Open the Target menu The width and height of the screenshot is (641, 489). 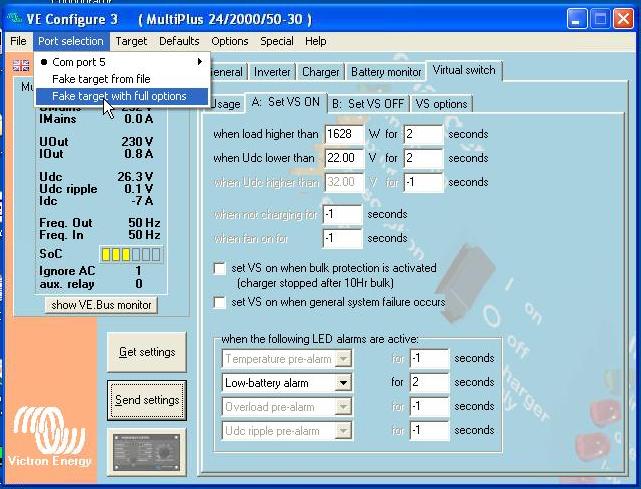(131, 41)
